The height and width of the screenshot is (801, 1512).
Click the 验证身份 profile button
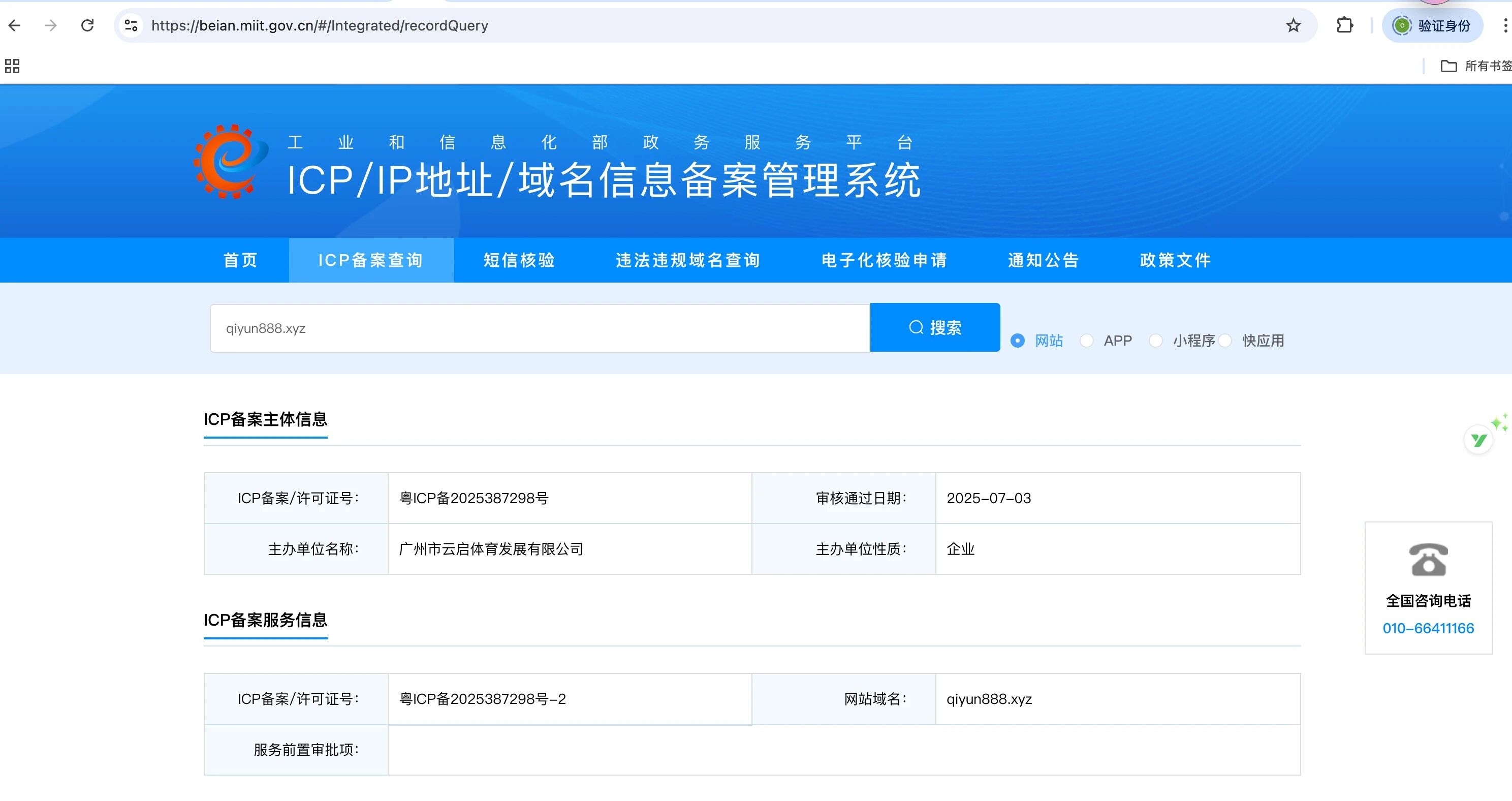(1432, 25)
